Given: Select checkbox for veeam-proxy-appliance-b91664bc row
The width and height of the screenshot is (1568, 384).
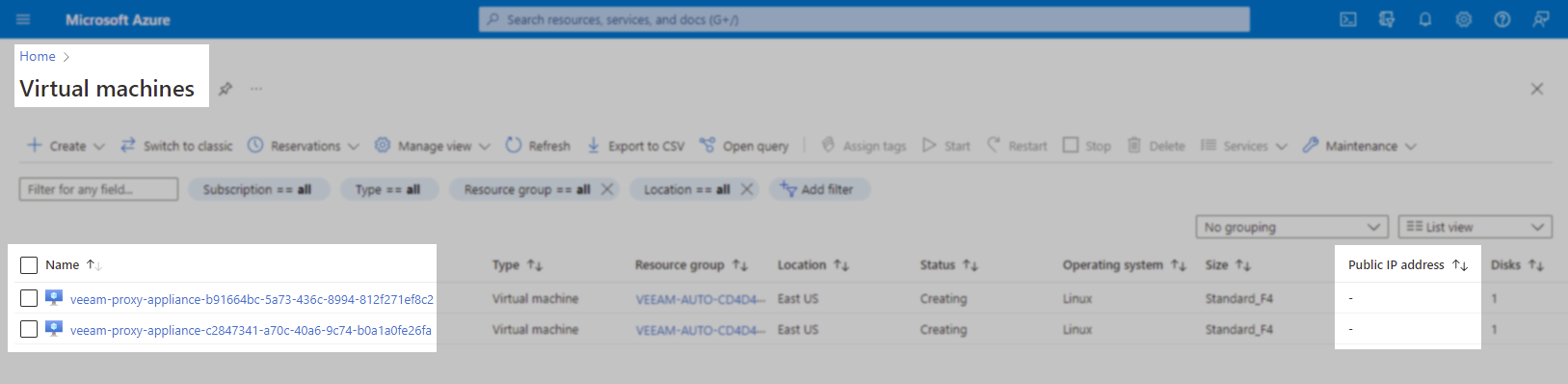Looking at the screenshot, I should pyautogui.click(x=29, y=299).
